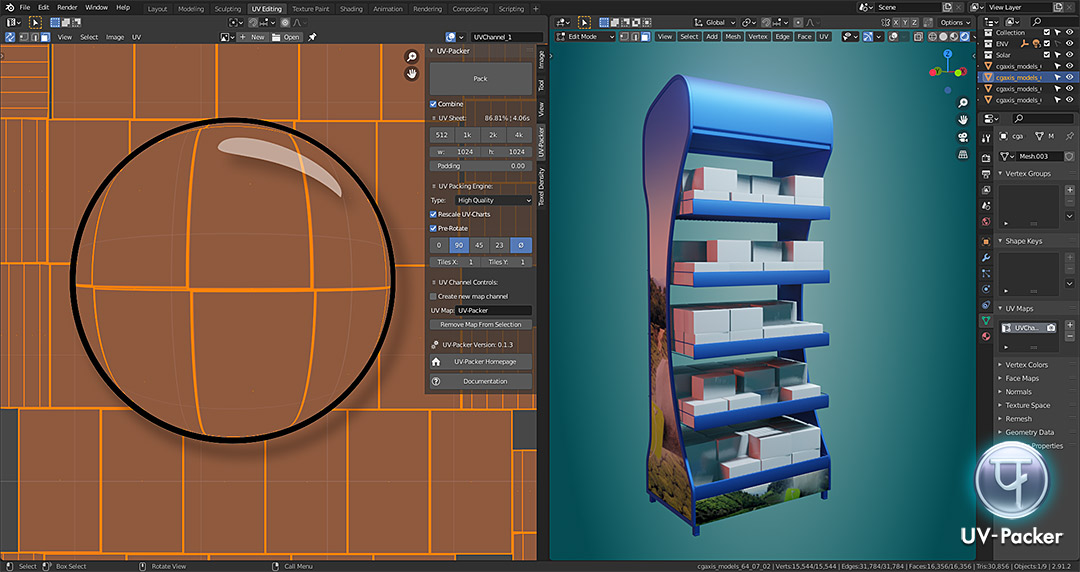The image size is (1080, 572).
Task: Open the View Layer properties tab icon
Action: (x=986, y=190)
